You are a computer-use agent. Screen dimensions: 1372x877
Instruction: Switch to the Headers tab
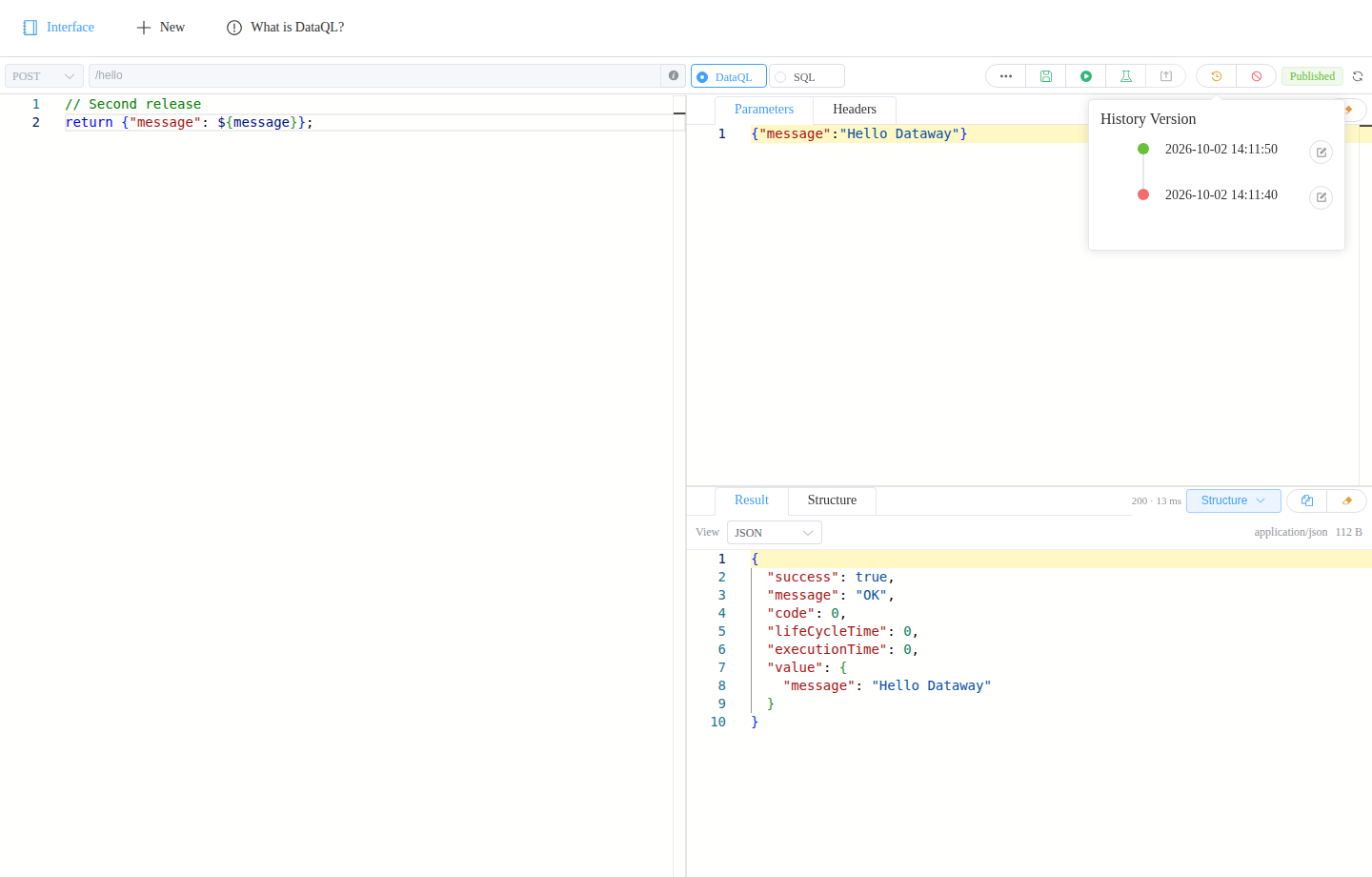[854, 110]
